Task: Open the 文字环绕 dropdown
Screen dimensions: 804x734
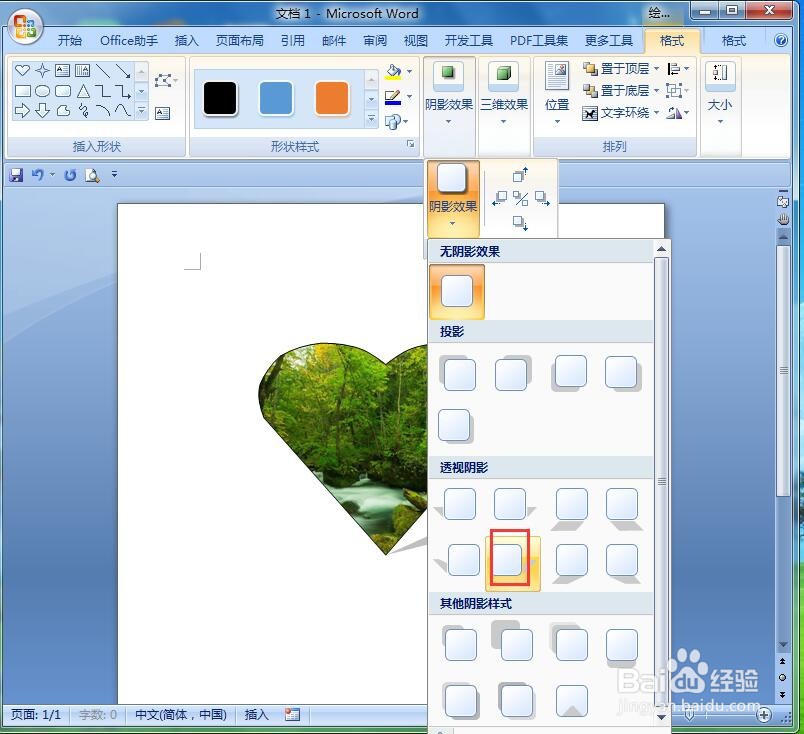Action: 620,113
